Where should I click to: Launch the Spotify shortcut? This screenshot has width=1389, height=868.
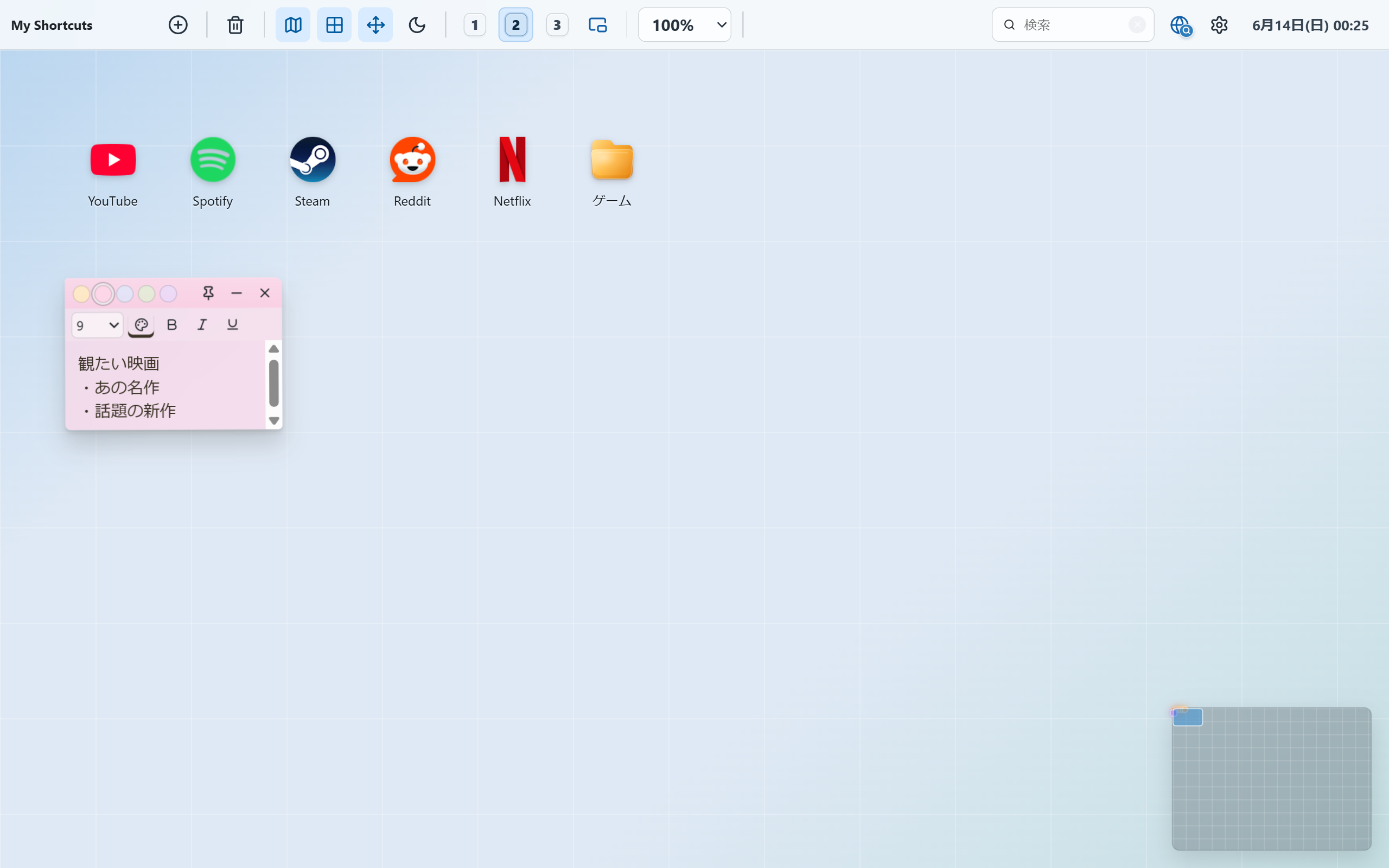[x=213, y=159]
